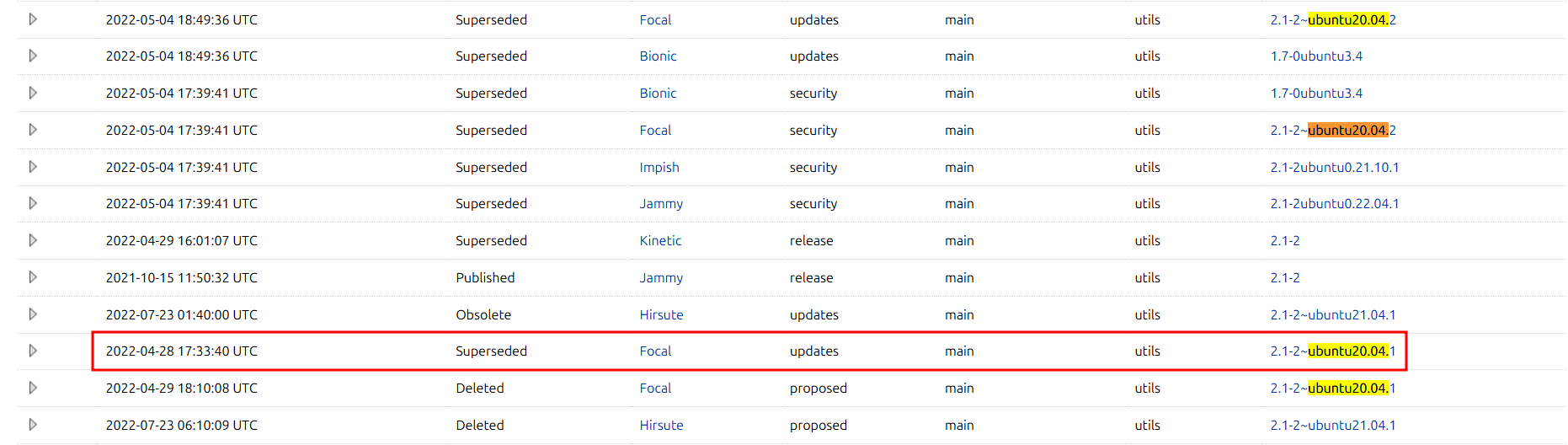The height and width of the screenshot is (445, 1568).
Task: Expand the Deleted Focal proposed row
Action: tap(33, 388)
